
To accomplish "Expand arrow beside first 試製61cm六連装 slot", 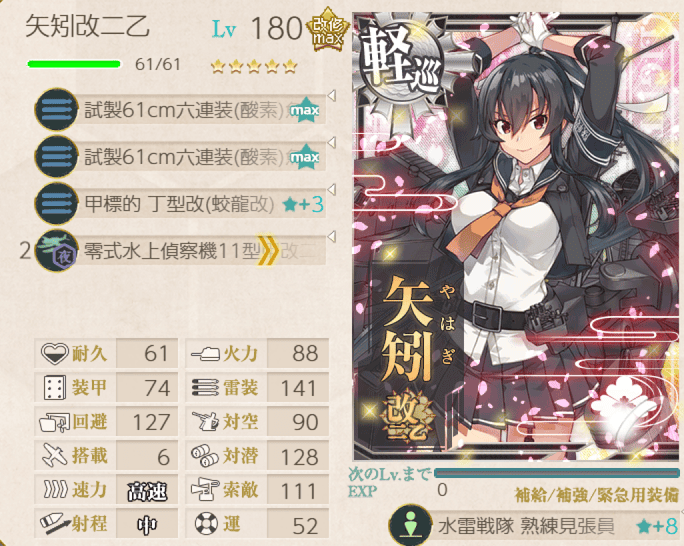I will (x=332, y=96).
